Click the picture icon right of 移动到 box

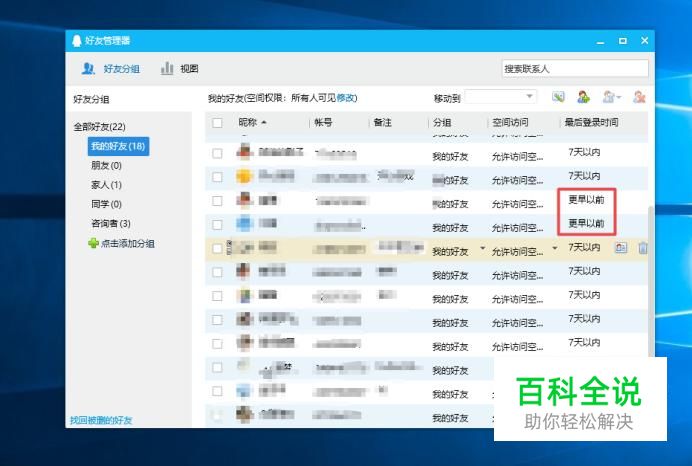click(558, 97)
